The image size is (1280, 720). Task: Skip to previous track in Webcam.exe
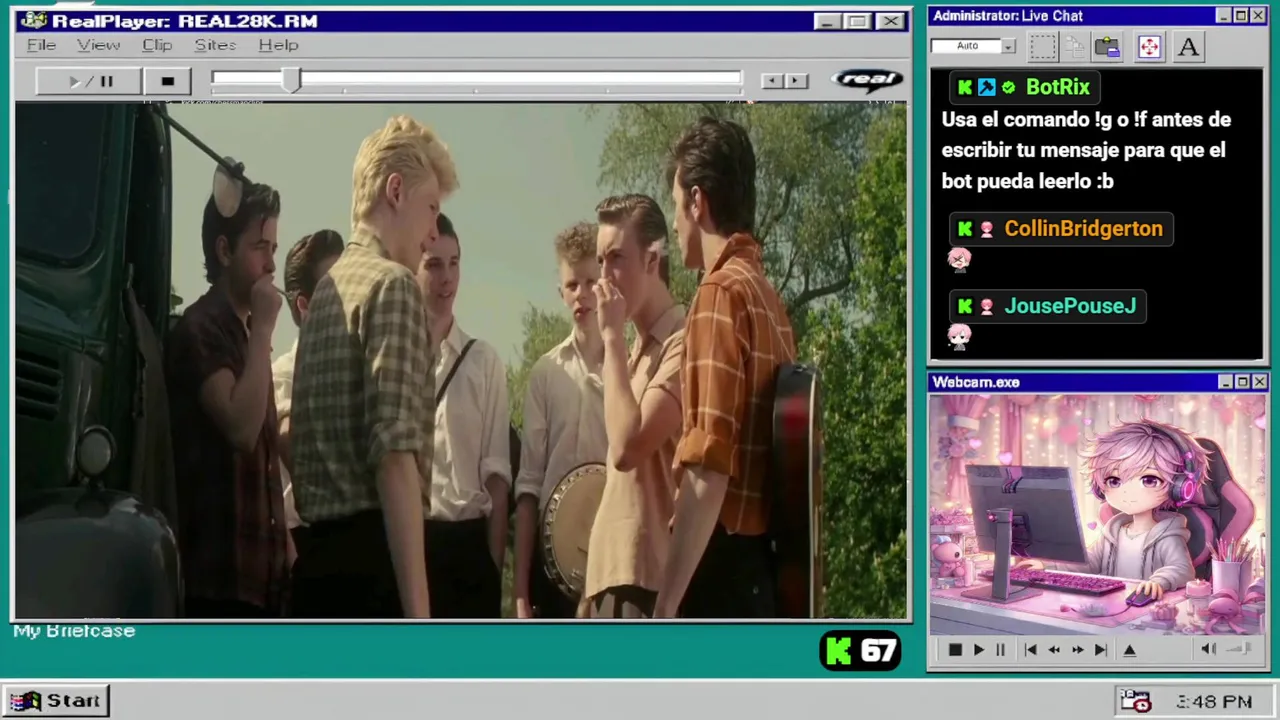(x=1030, y=650)
